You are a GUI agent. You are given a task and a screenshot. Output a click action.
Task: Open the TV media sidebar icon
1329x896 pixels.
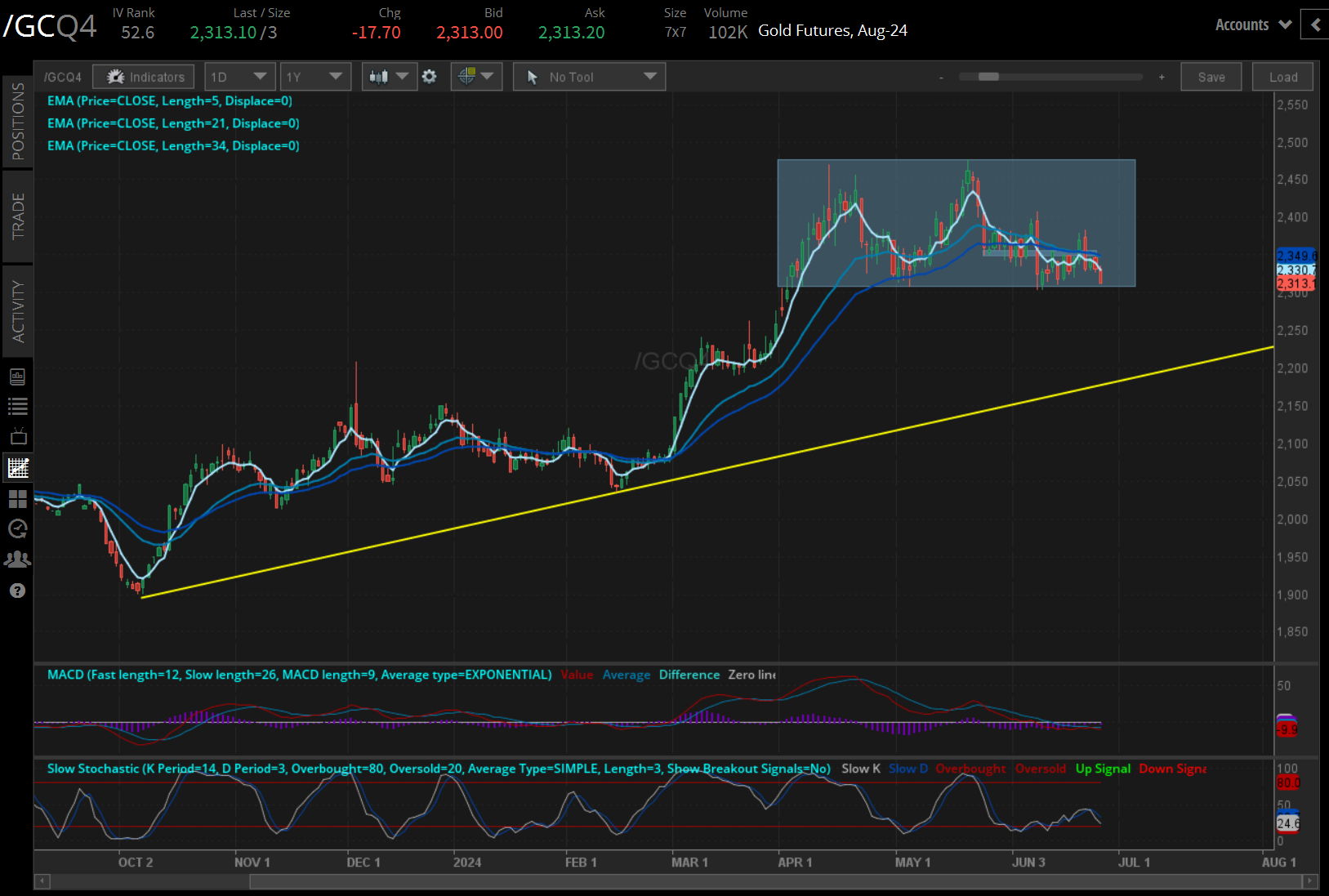[17, 436]
